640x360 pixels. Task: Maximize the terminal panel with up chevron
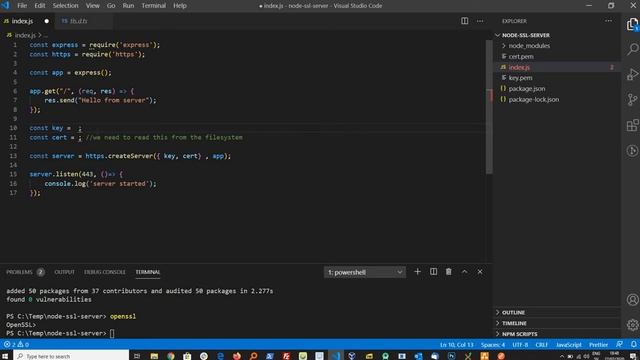[464, 272]
